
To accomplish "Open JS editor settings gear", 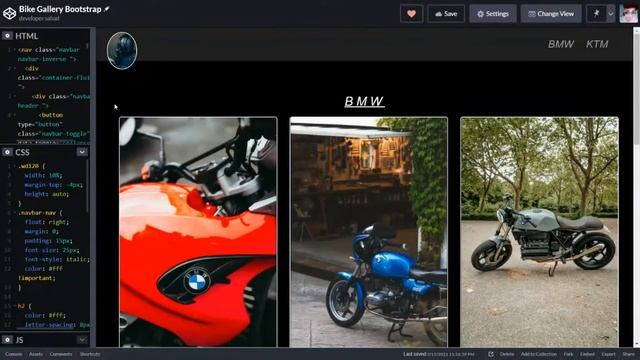I will point(7,340).
